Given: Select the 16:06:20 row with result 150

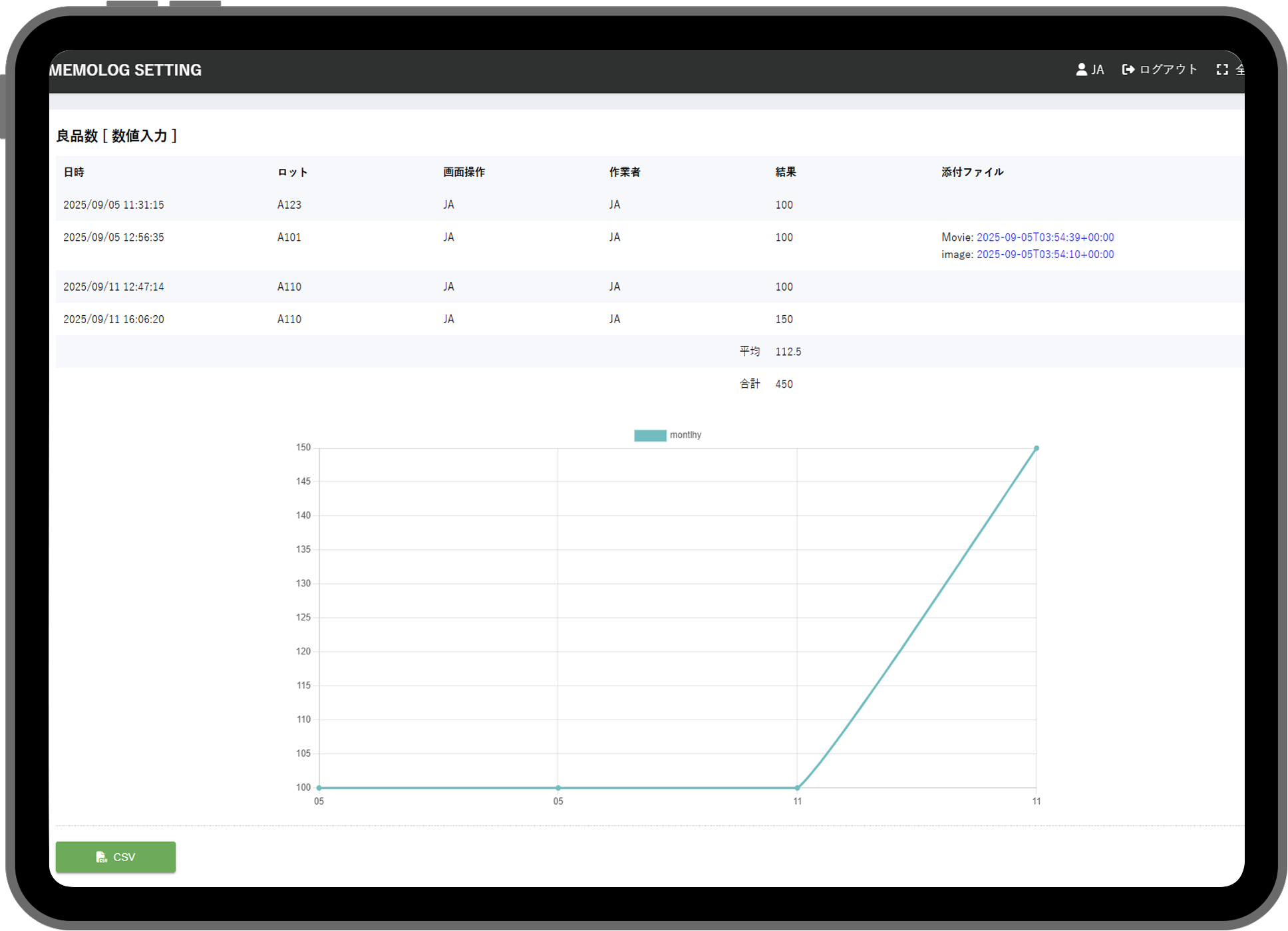Looking at the screenshot, I should (x=114, y=319).
